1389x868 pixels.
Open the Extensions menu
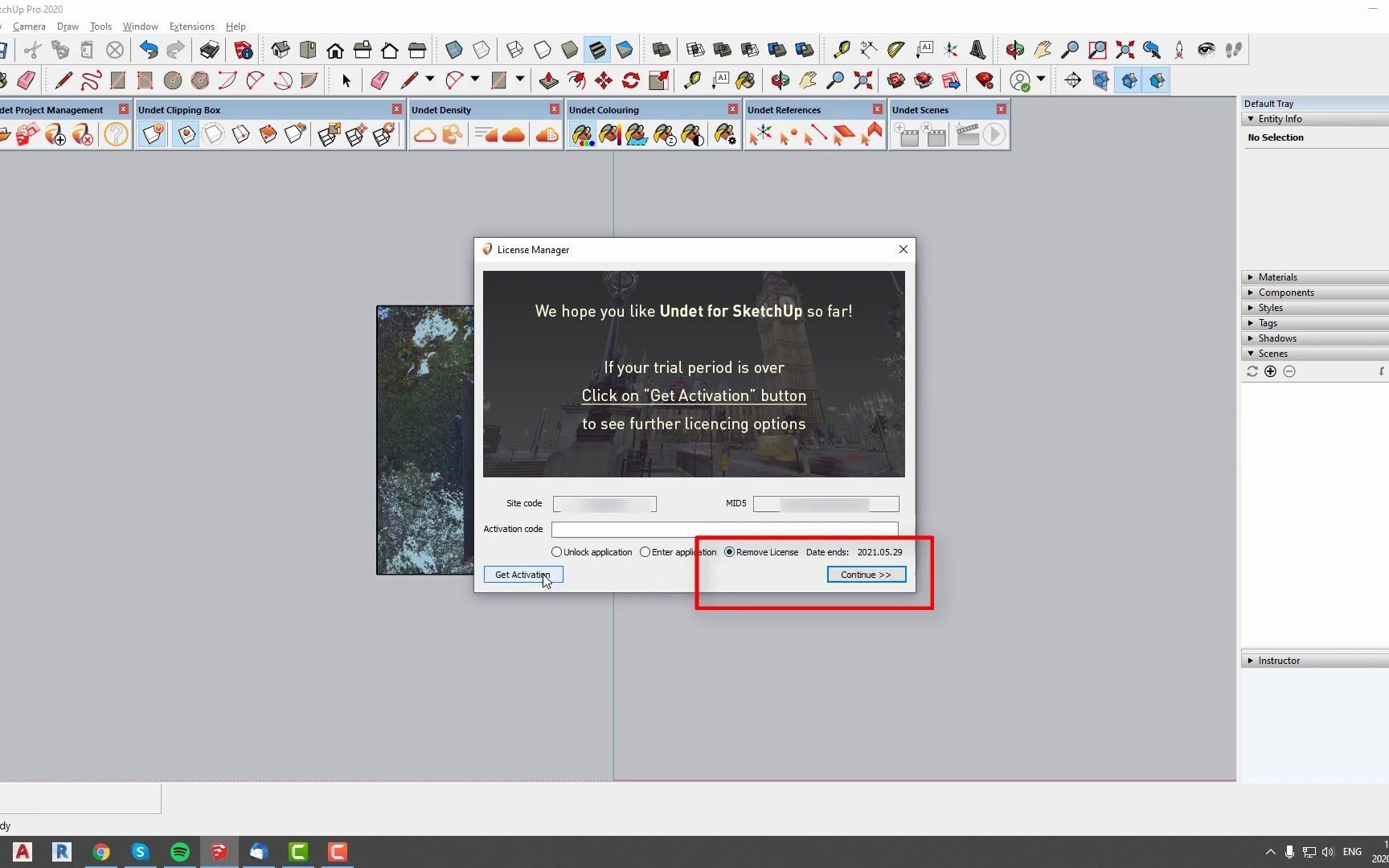coord(191,27)
